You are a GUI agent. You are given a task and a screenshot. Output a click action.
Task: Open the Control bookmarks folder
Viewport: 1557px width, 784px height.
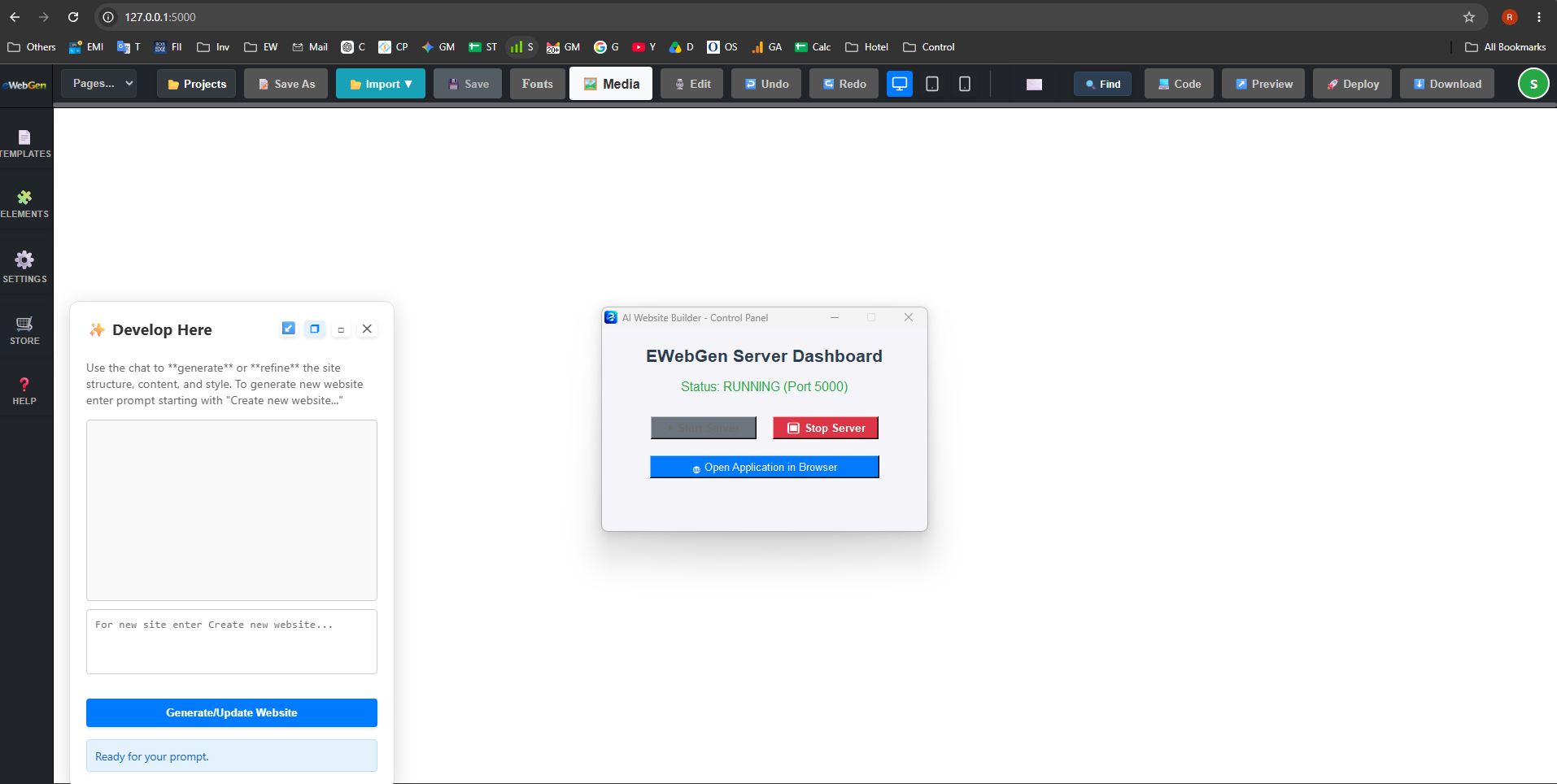[x=929, y=47]
